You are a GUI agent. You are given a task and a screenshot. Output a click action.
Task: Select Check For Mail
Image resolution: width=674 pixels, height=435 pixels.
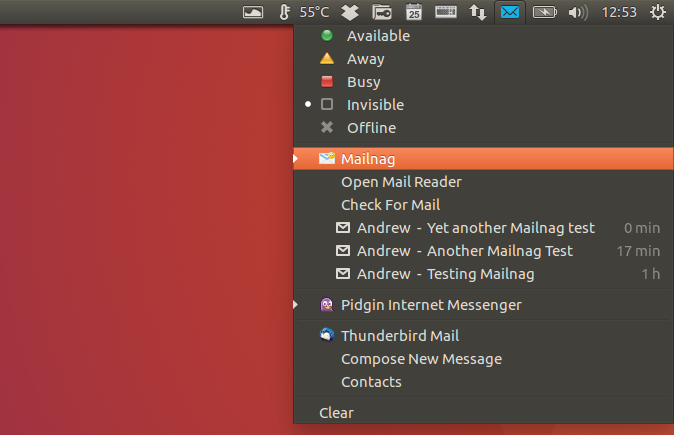(390, 205)
